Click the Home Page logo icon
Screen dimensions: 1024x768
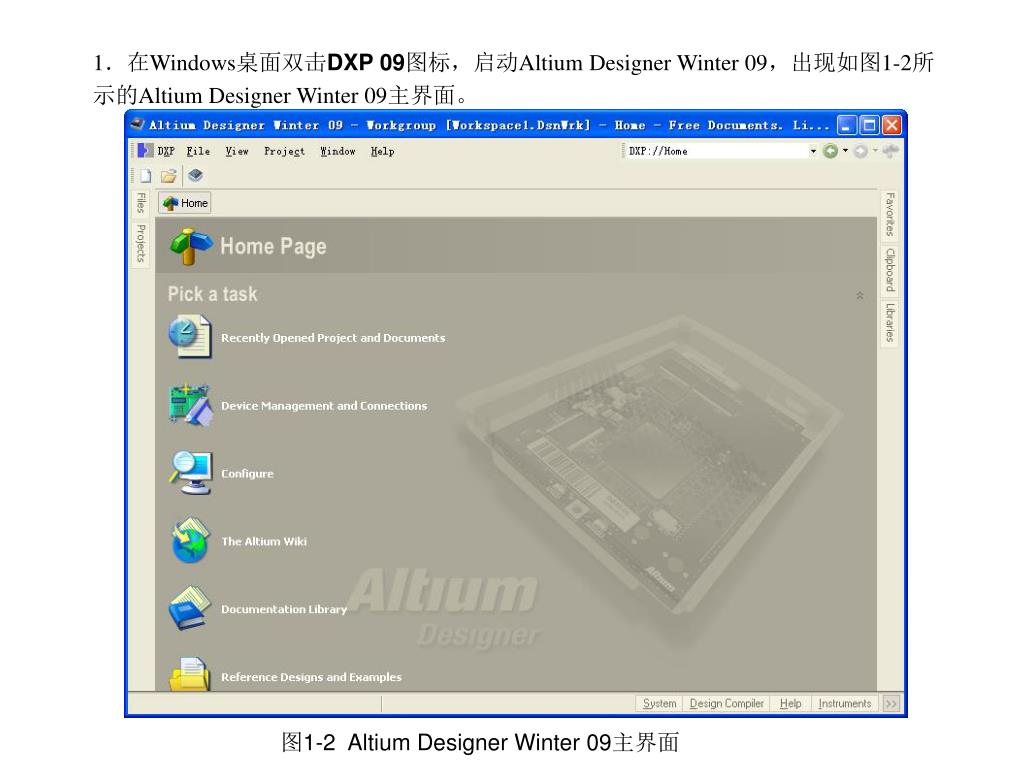[191, 246]
